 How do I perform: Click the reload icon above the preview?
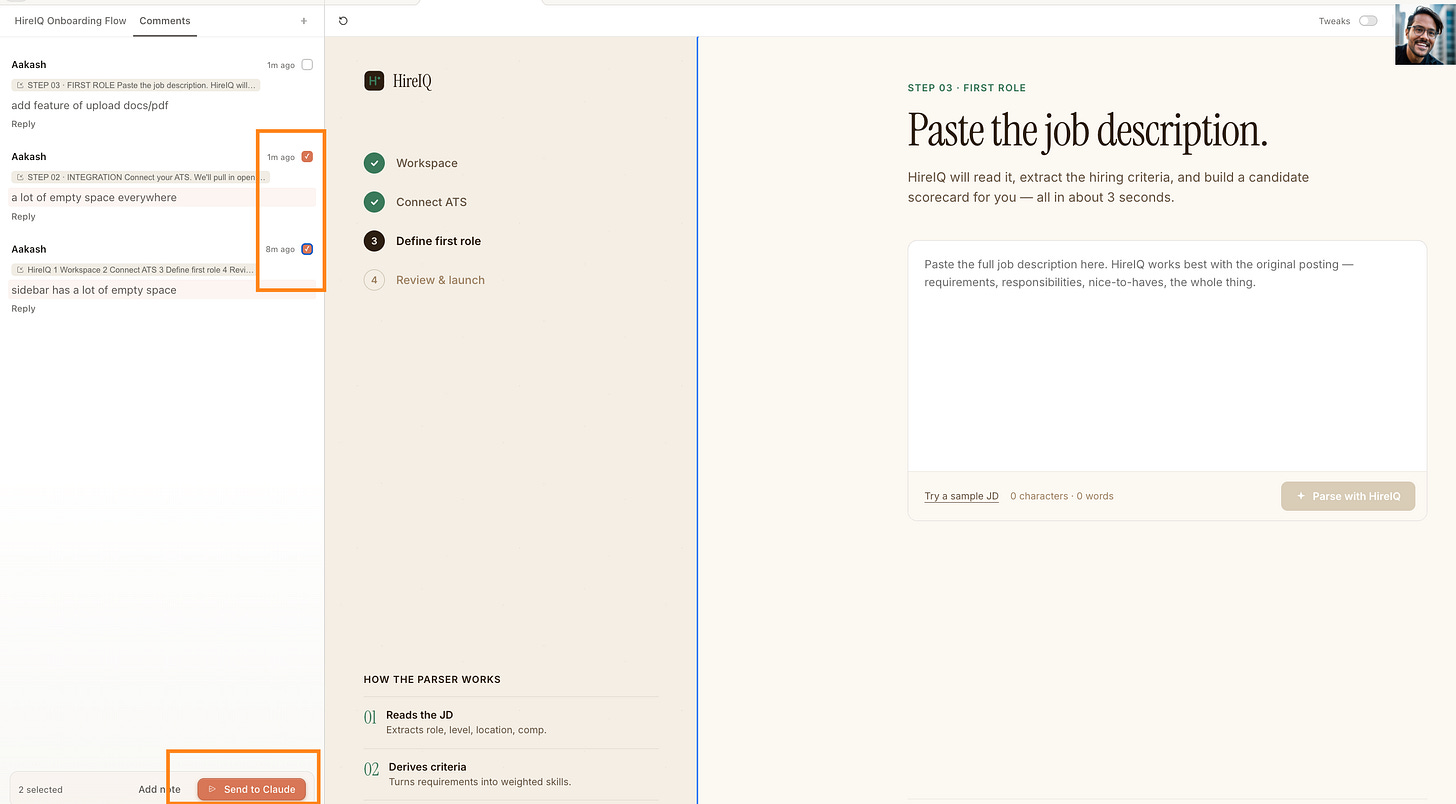pyautogui.click(x=343, y=21)
